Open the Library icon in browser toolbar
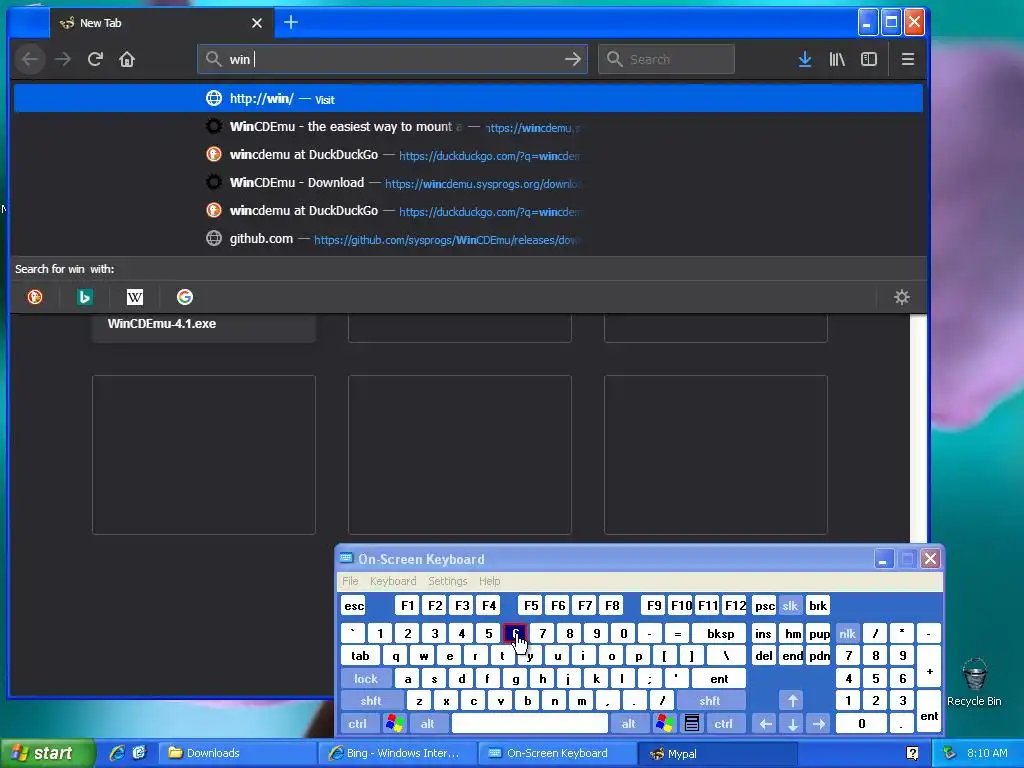Viewport: 1024px width, 768px height. point(837,59)
